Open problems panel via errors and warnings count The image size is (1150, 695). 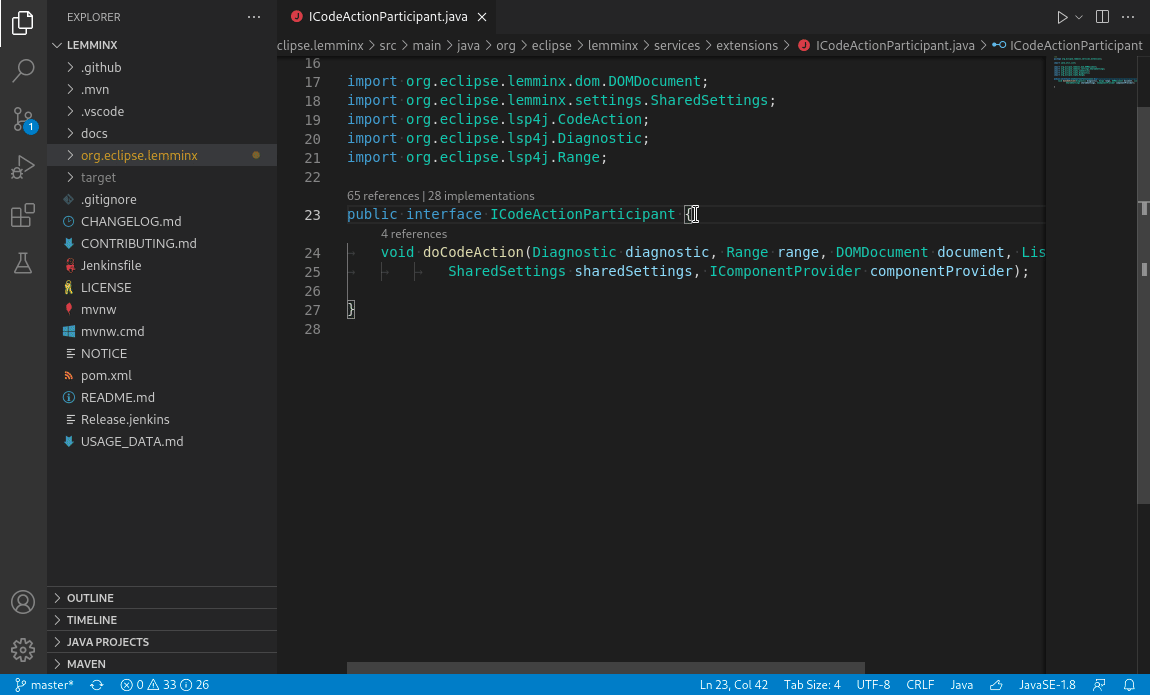[165, 685]
